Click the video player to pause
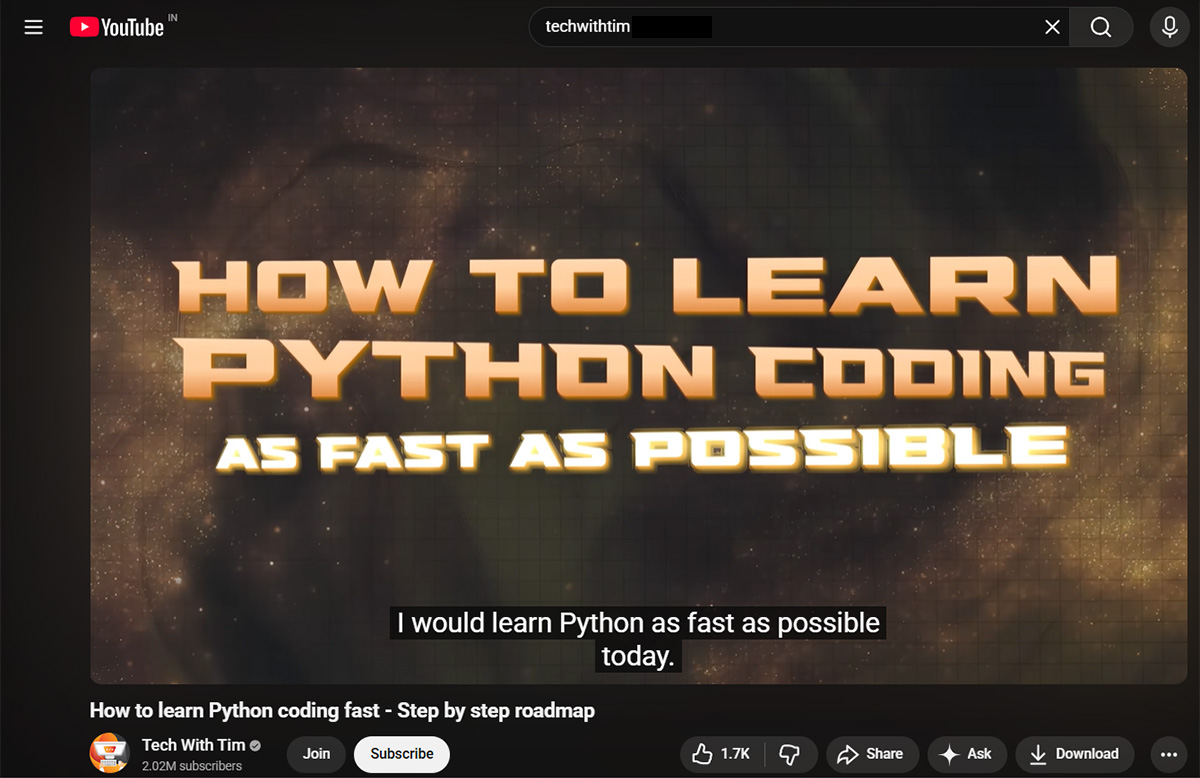 (638, 375)
